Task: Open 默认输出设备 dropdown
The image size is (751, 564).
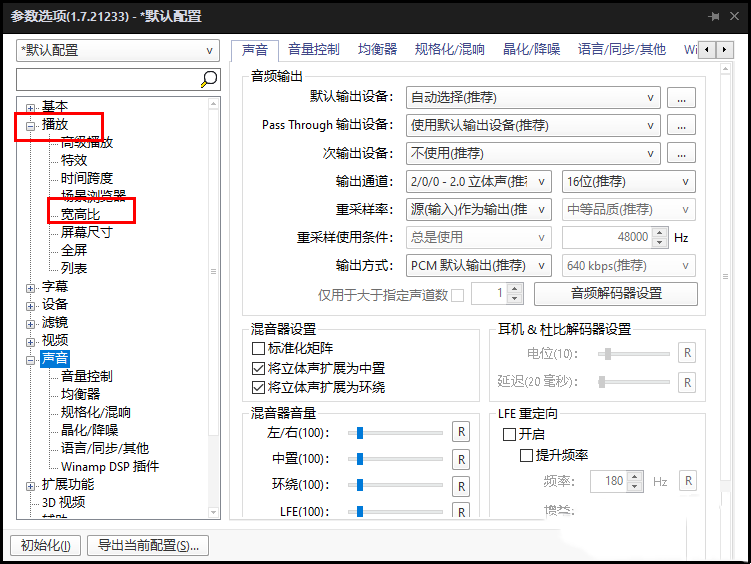Action: tap(533, 98)
